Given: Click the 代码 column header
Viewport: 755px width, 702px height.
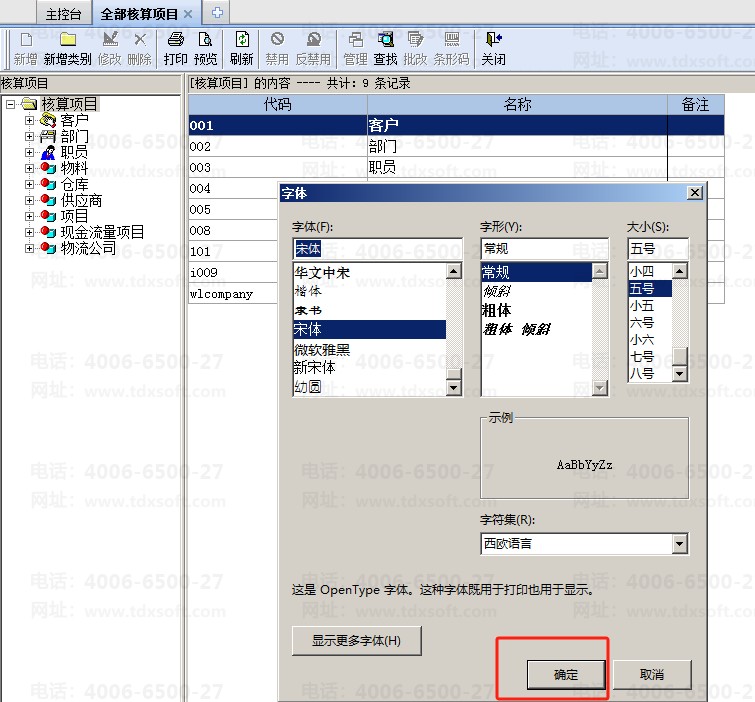Looking at the screenshot, I should click(277, 104).
